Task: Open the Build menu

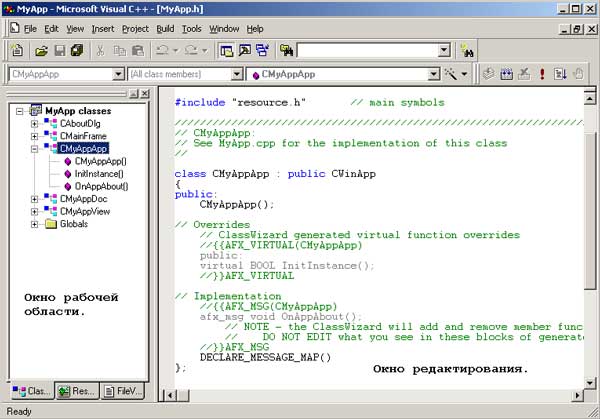Action: pyautogui.click(x=165, y=29)
